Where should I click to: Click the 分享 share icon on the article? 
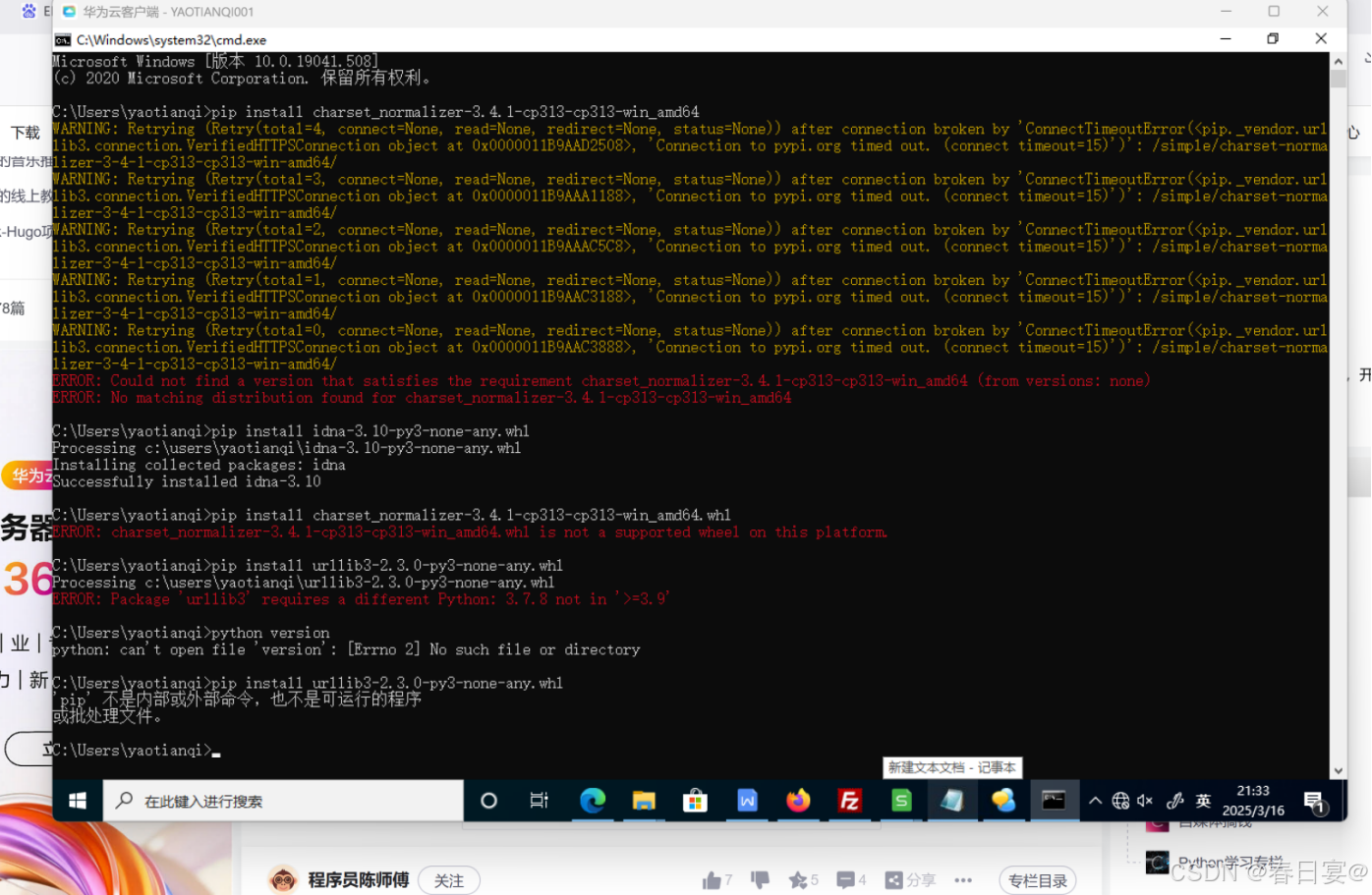895,879
